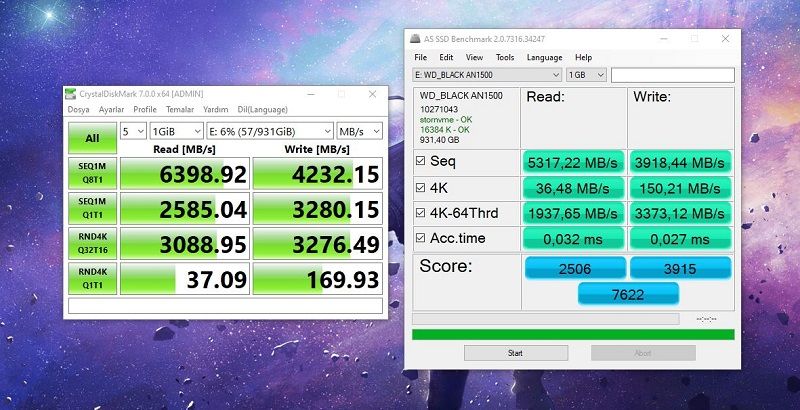Click the AS SSD Benchmark title bar icon
The image size is (800, 410).
[416, 39]
